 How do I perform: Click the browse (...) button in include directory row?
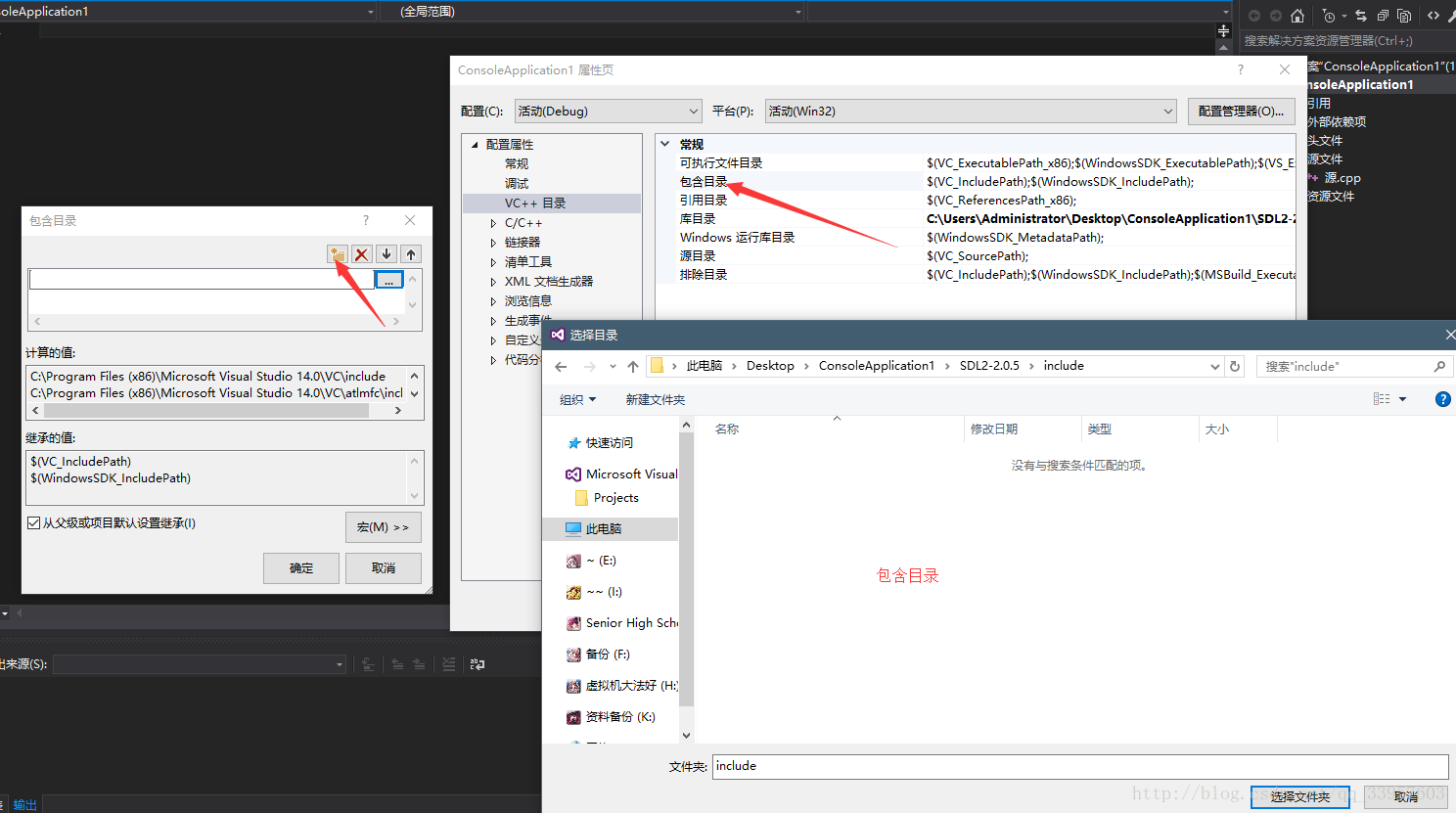click(389, 280)
